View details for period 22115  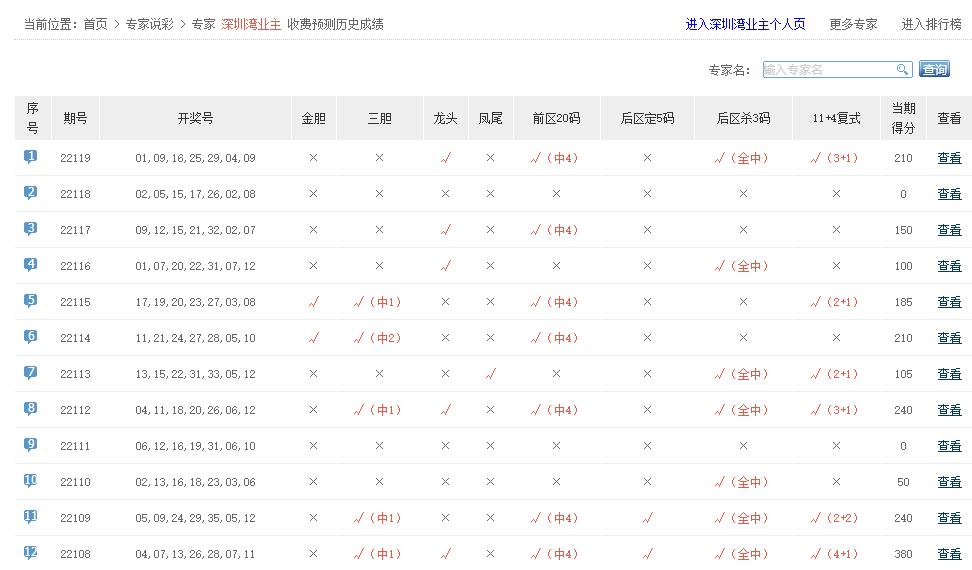pyautogui.click(x=949, y=302)
